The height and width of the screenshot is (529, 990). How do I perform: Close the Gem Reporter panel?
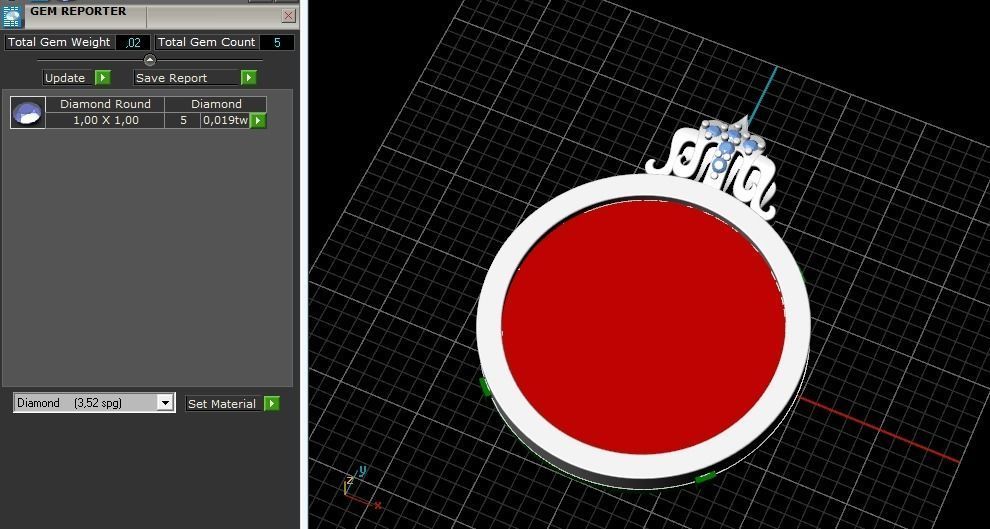(x=289, y=16)
